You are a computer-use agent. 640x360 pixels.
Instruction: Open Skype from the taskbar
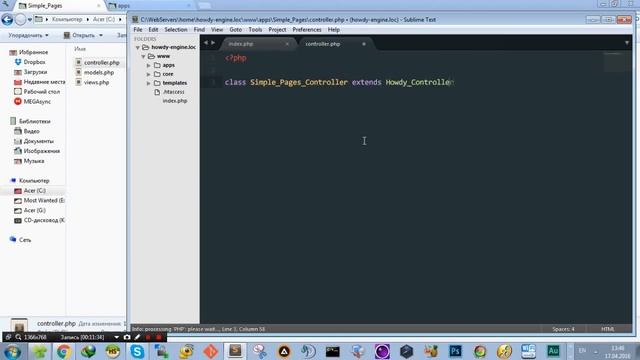point(137,351)
